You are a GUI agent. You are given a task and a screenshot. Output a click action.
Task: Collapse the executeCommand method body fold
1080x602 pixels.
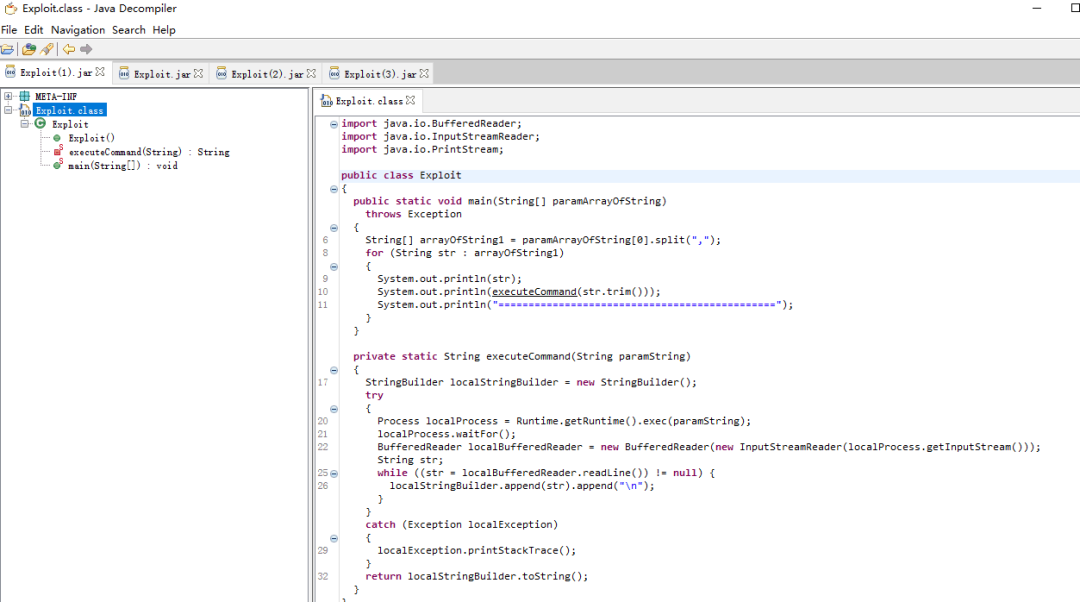click(334, 371)
